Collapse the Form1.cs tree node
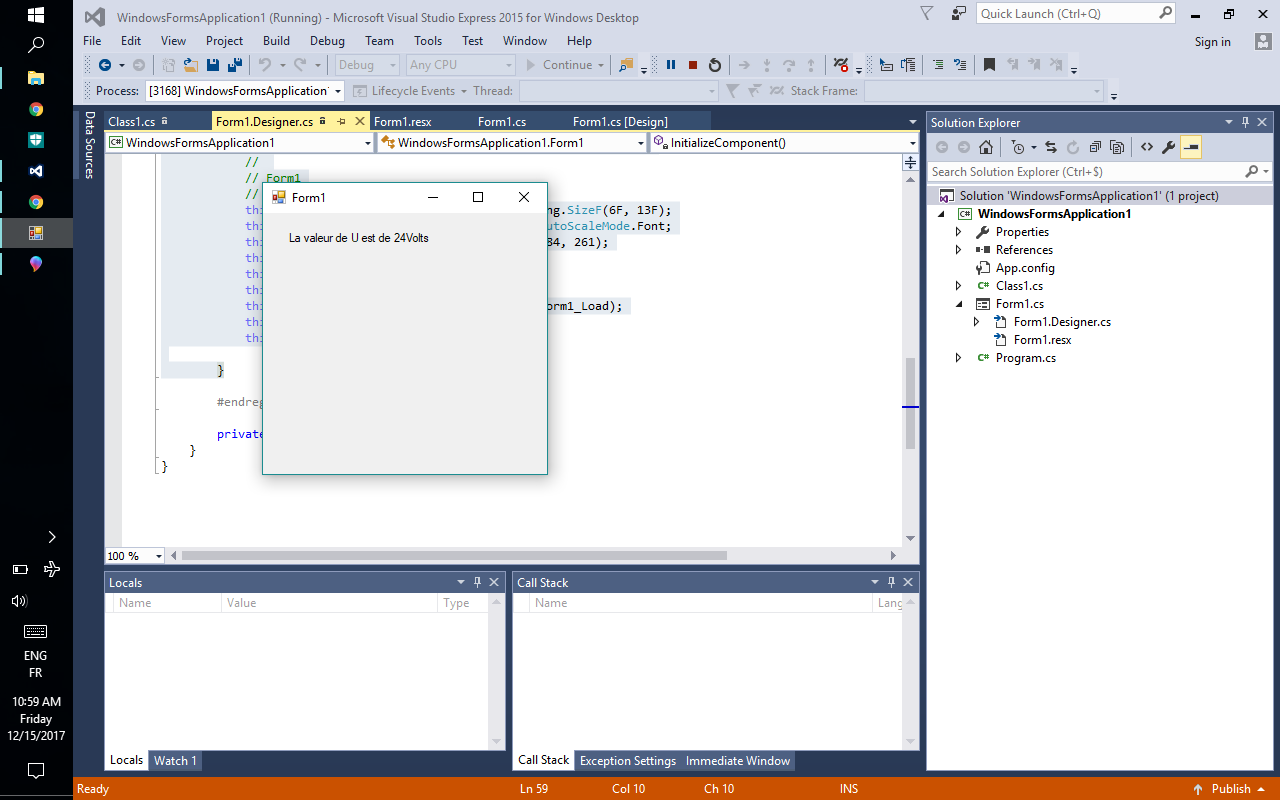Viewport: 1280px width, 800px height. point(958,304)
